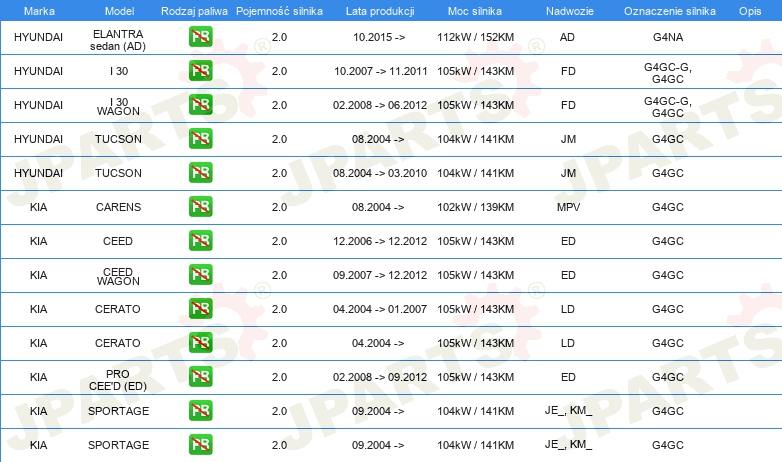Viewport: 782px width, 462px height.
Task: Click fuel icon in KIA CEED WAGON row
Action: tap(200, 275)
